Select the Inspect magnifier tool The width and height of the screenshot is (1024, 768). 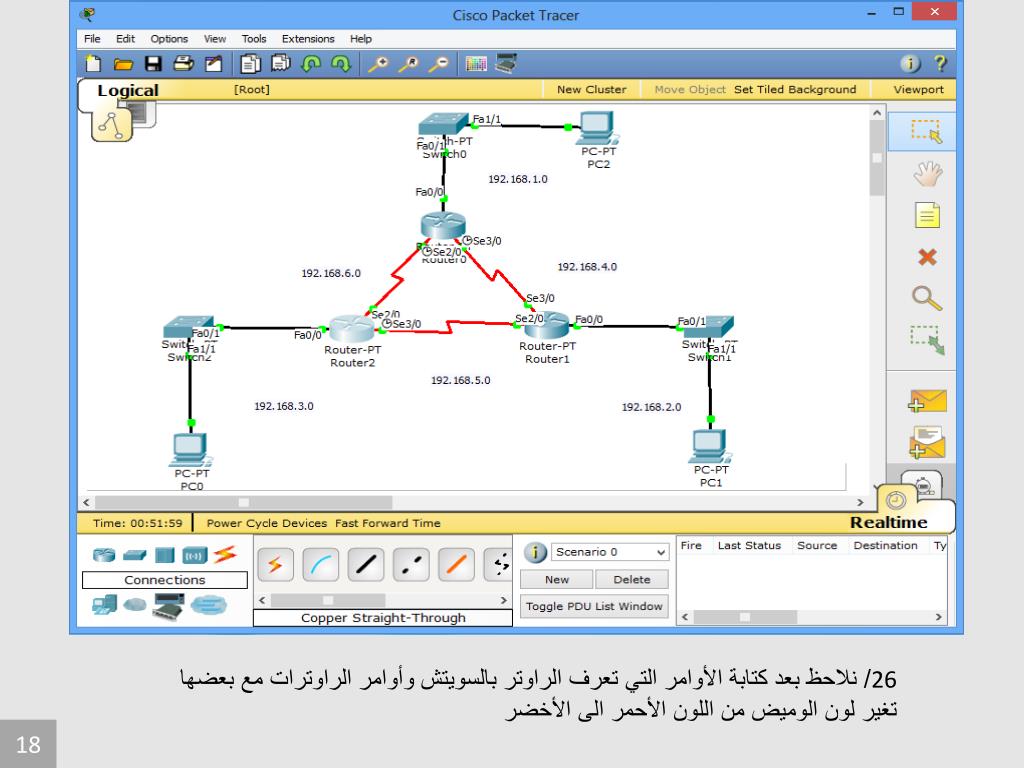coord(927,298)
